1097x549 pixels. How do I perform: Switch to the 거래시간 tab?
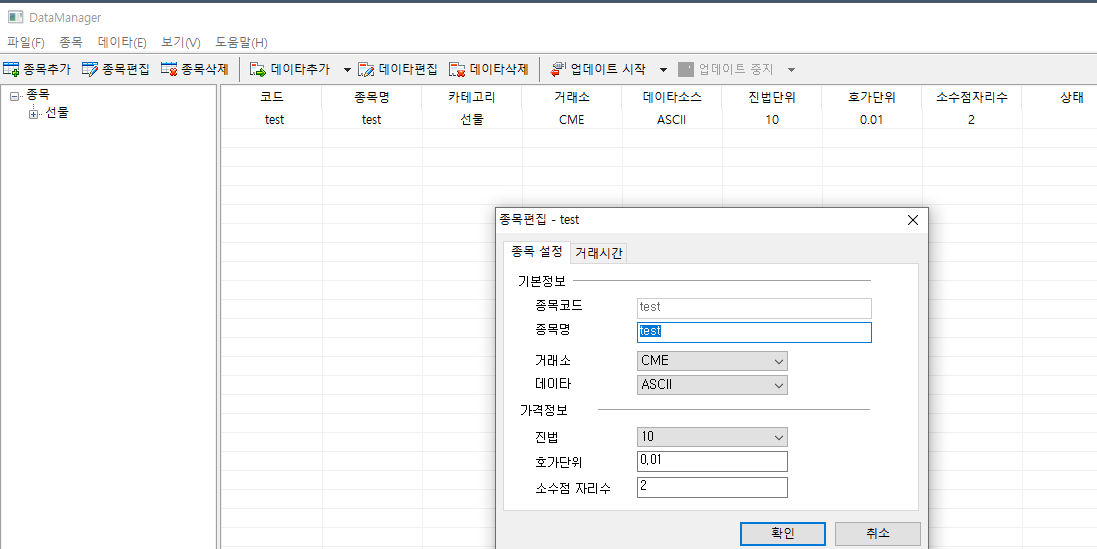[x=598, y=253]
